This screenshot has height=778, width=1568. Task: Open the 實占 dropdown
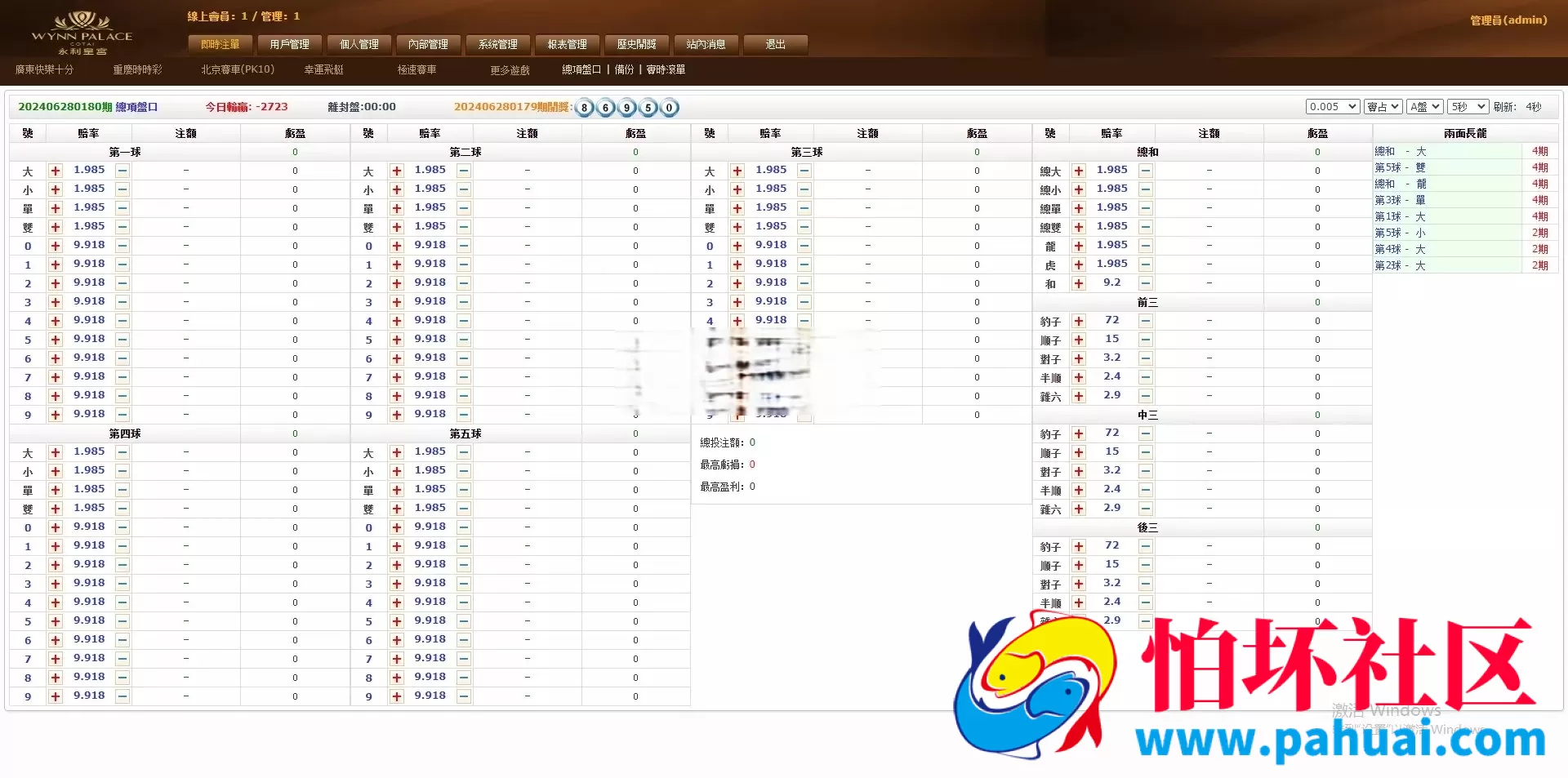click(1383, 107)
